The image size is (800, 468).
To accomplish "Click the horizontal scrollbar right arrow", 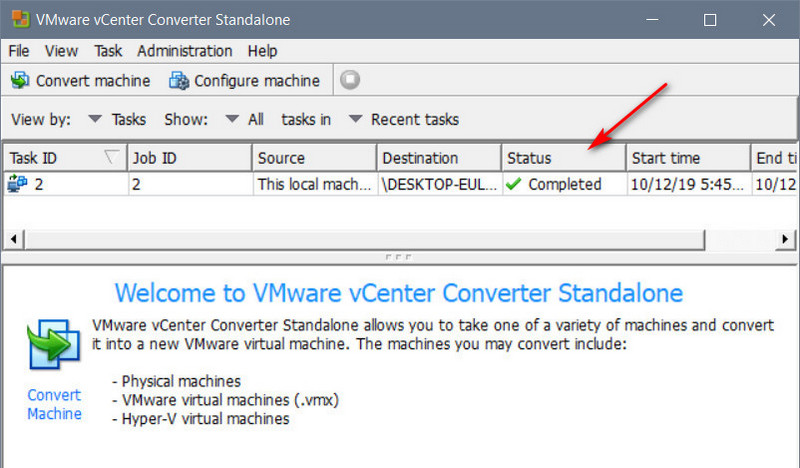I will click(x=789, y=240).
